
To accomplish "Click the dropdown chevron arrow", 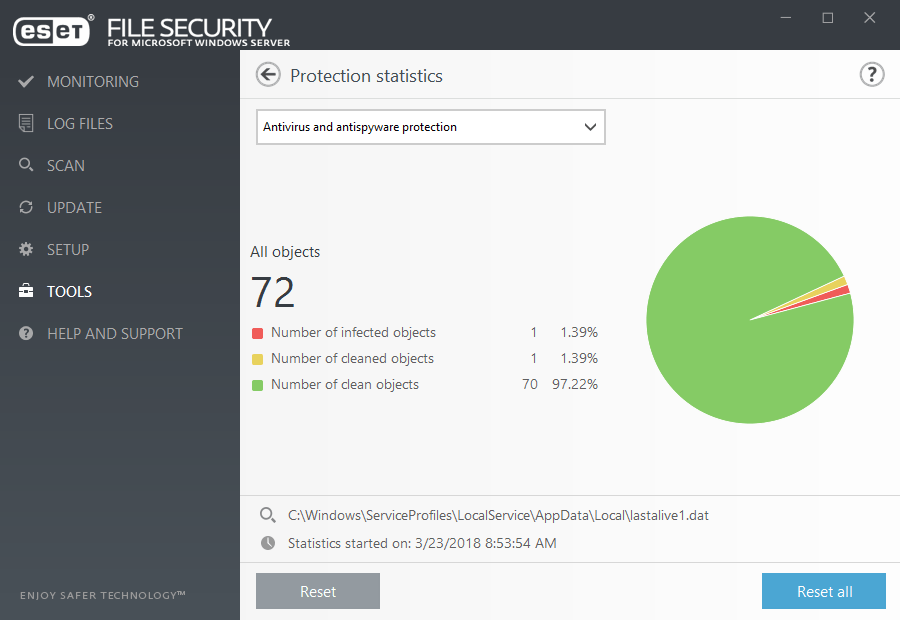I will [x=590, y=127].
